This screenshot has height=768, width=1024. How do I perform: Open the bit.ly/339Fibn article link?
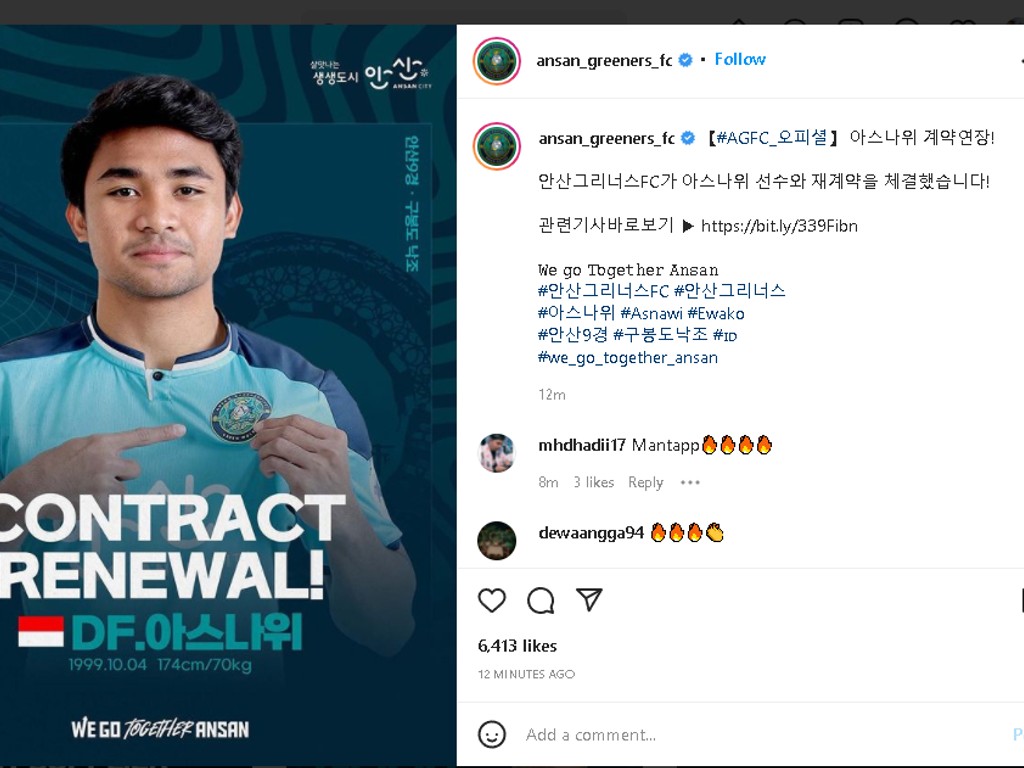[x=779, y=226]
